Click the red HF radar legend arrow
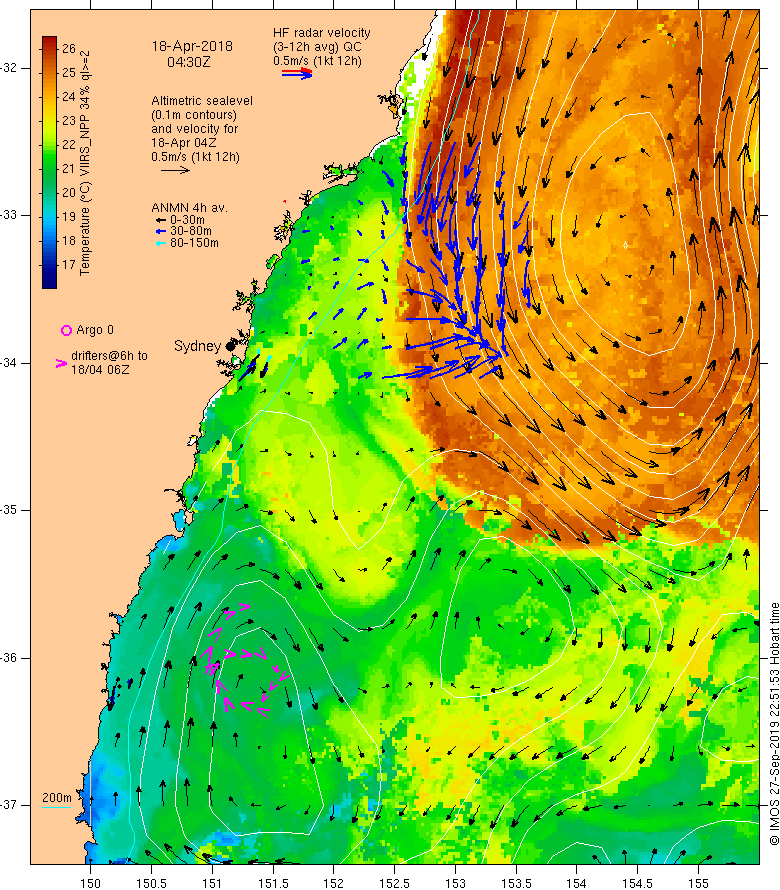 click(x=296, y=71)
